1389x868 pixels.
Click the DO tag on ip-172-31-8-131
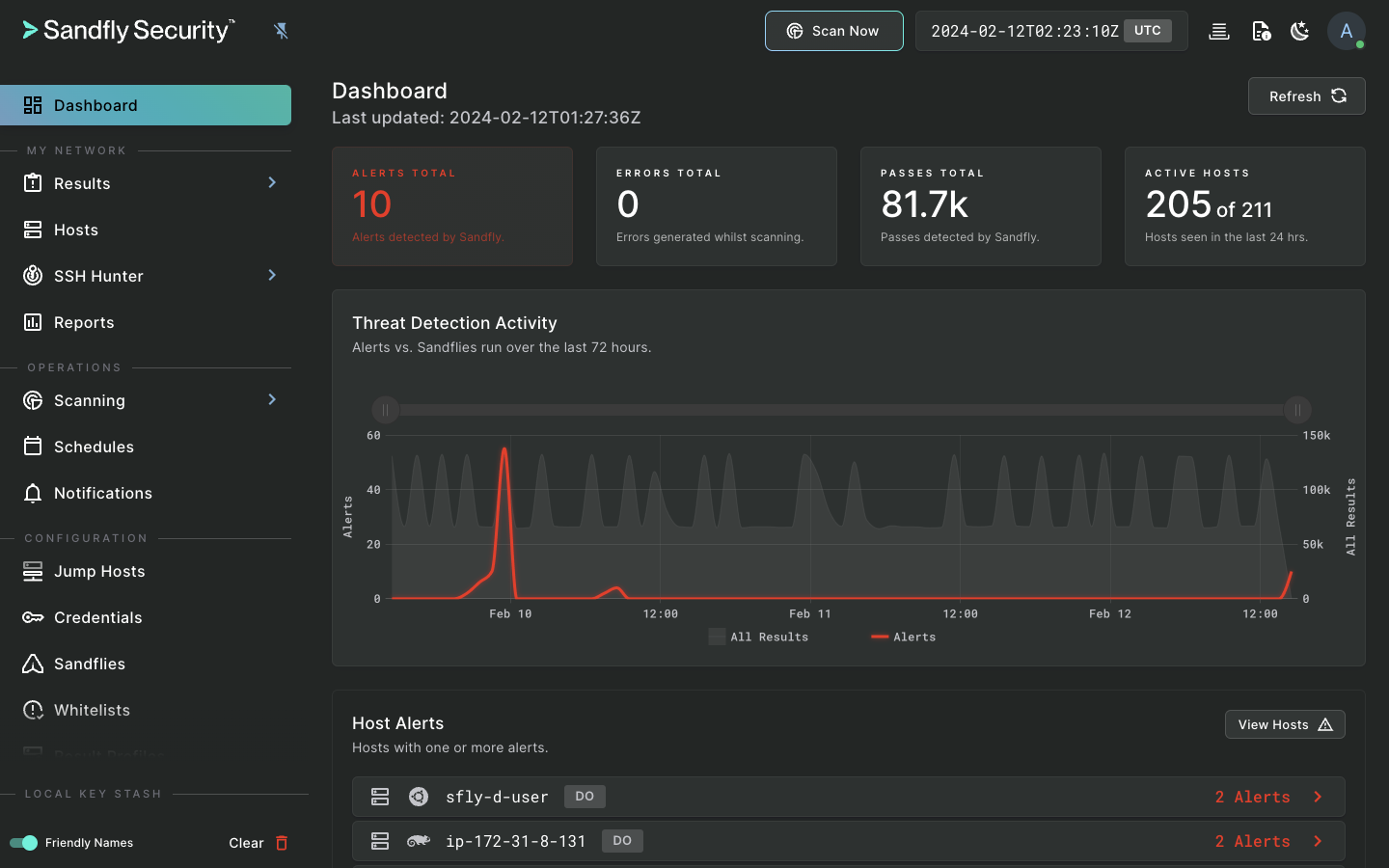coord(622,841)
